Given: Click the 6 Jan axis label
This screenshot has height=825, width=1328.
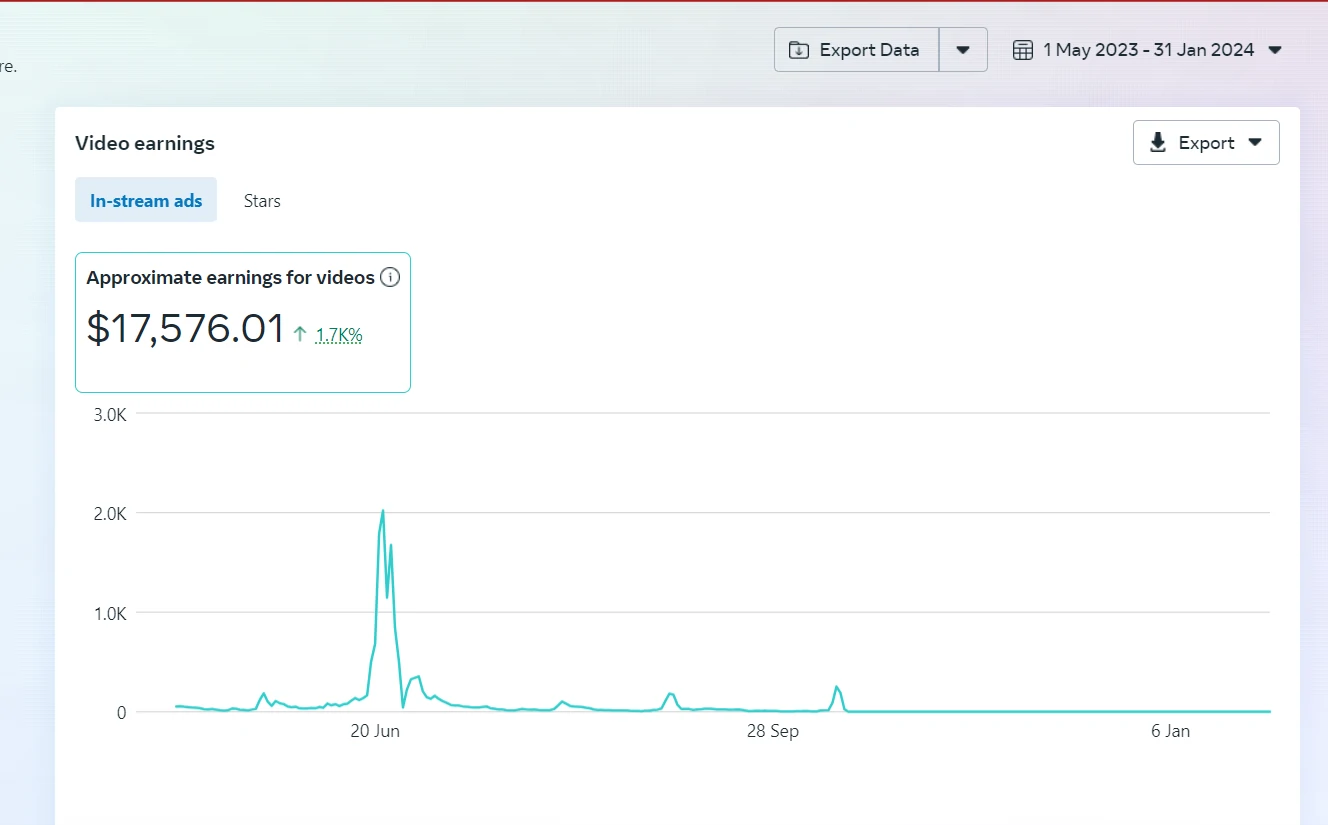Looking at the screenshot, I should (1170, 731).
